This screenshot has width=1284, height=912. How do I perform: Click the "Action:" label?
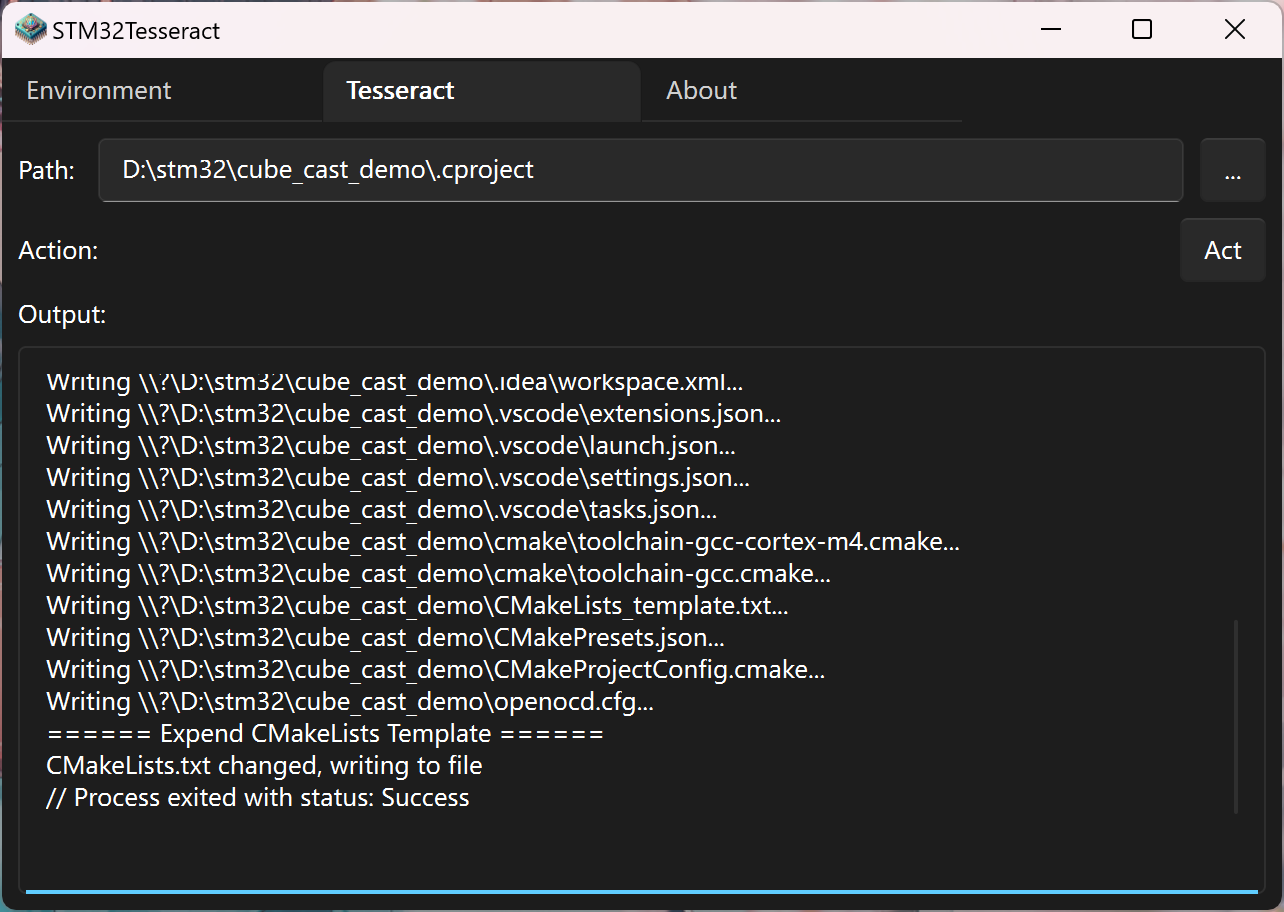59,250
